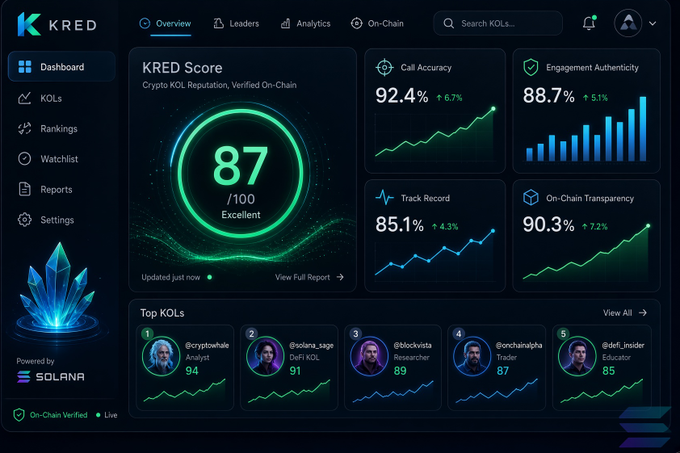Click the Engagement Authenticity bar chart
The height and width of the screenshot is (453, 680).
pos(586,129)
